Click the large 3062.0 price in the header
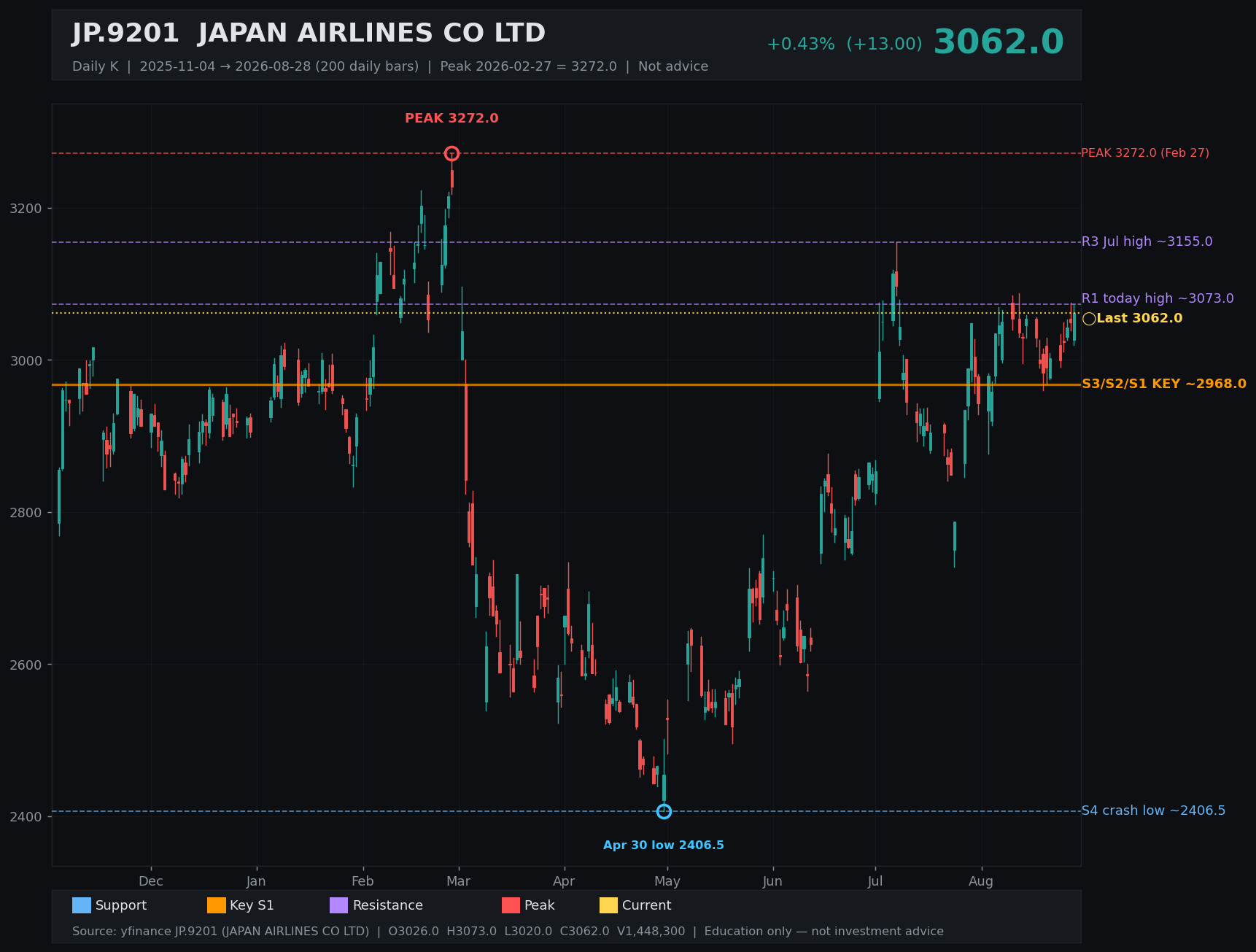Screen dimensions: 1256x952 click(999, 42)
